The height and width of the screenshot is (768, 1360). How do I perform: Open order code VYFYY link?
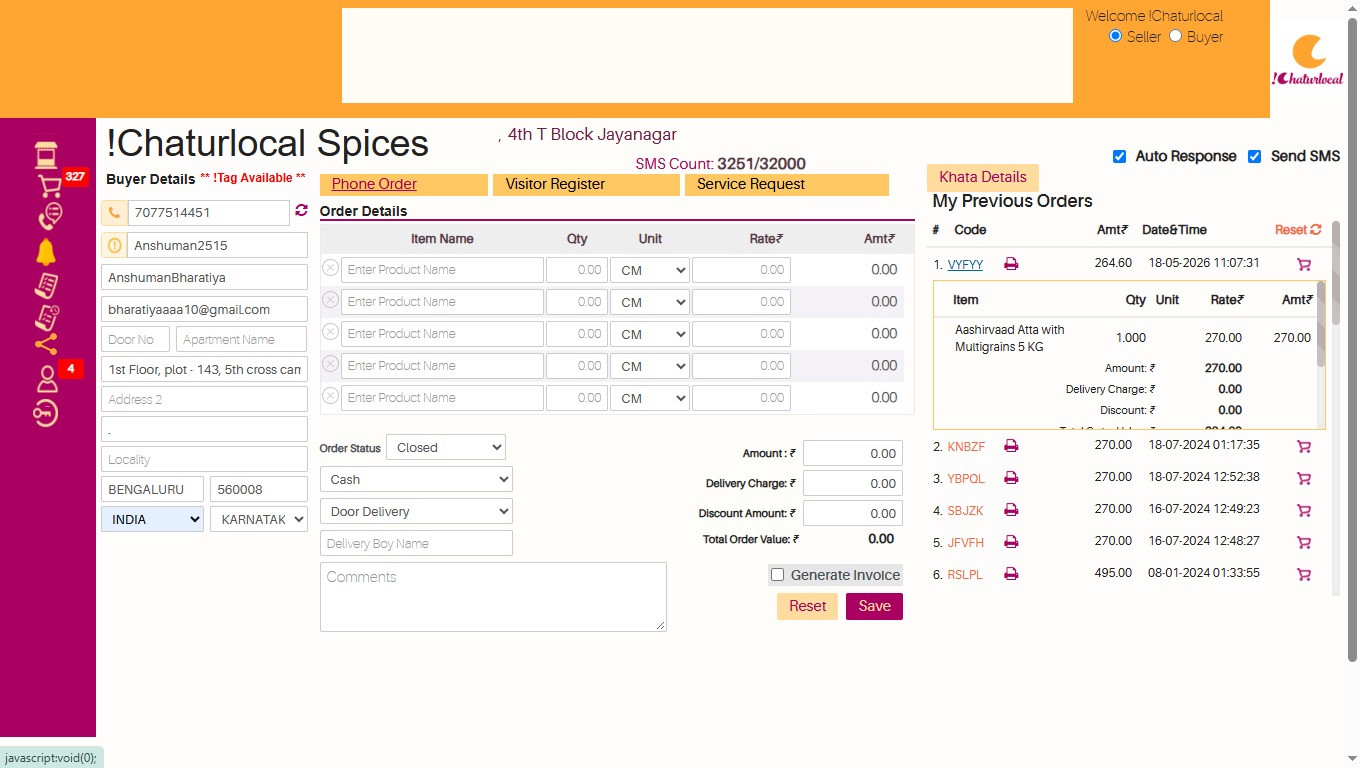tap(965, 265)
